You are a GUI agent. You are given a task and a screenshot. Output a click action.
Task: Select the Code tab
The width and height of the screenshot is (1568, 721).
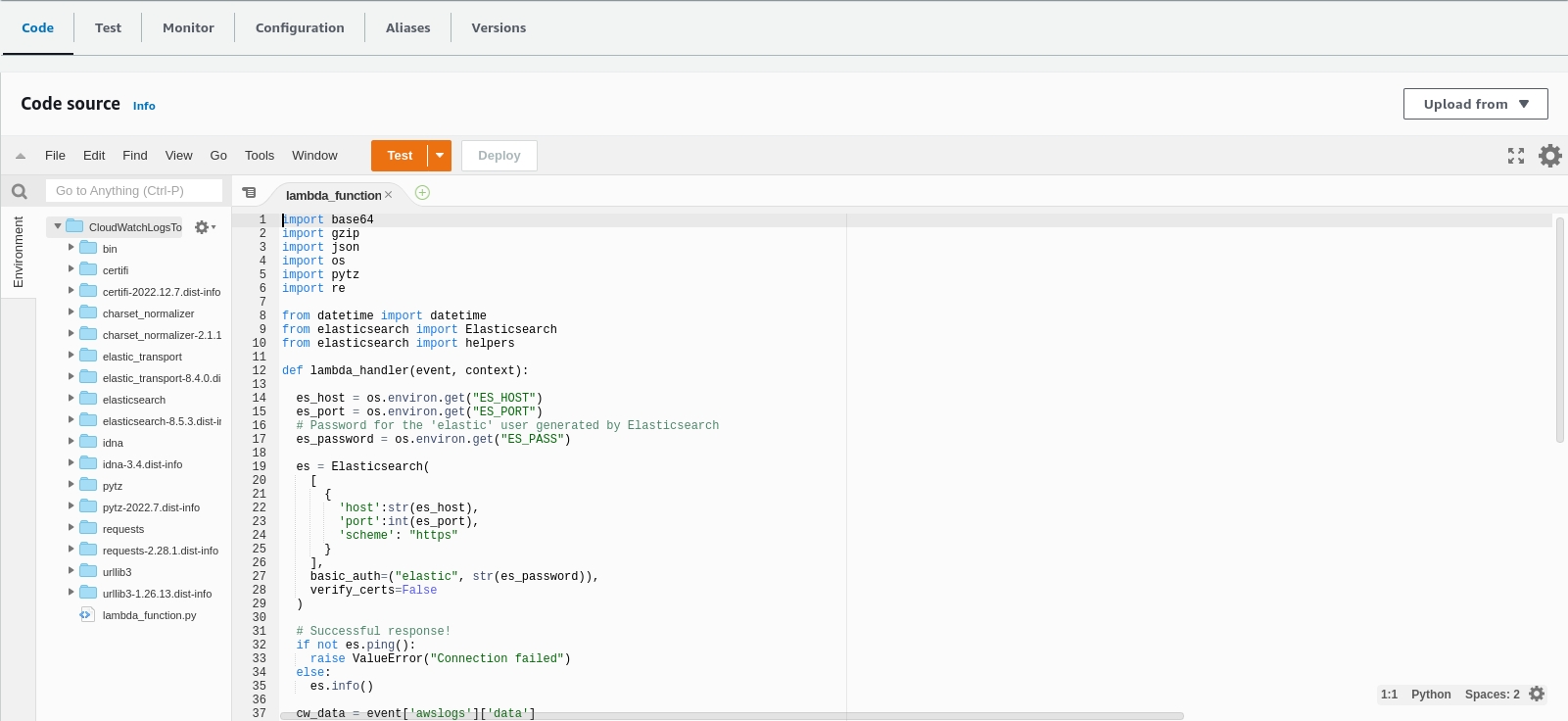click(37, 27)
